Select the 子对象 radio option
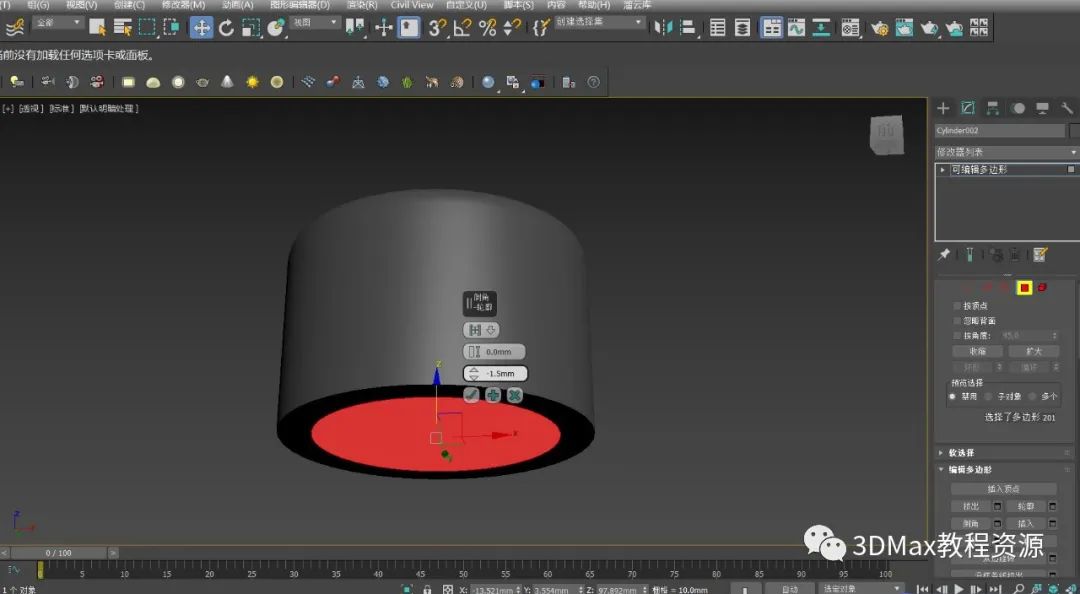The image size is (1080, 594). click(988, 397)
